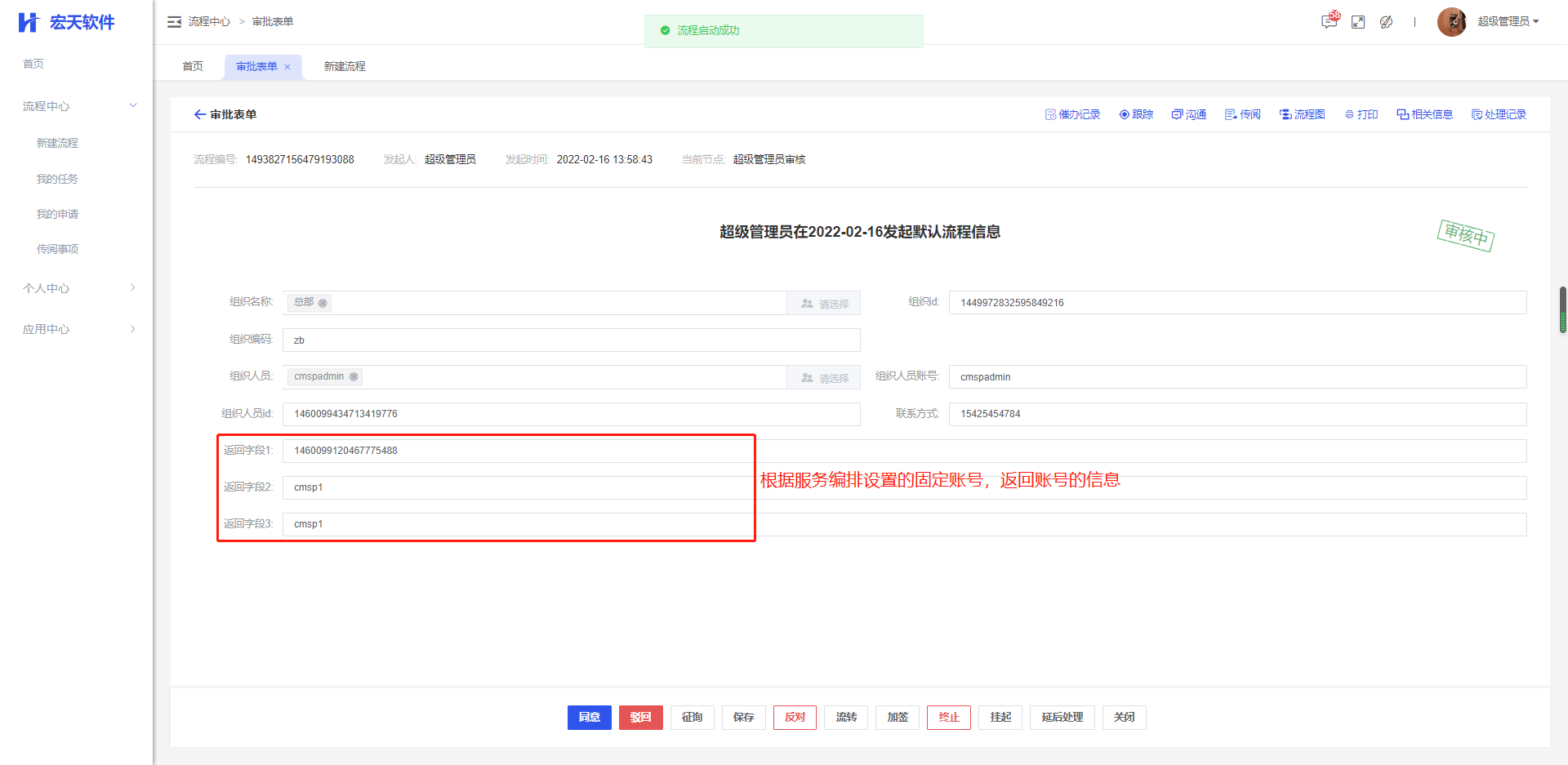Remove the 总部 tag from 组织名称

point(323,303)
